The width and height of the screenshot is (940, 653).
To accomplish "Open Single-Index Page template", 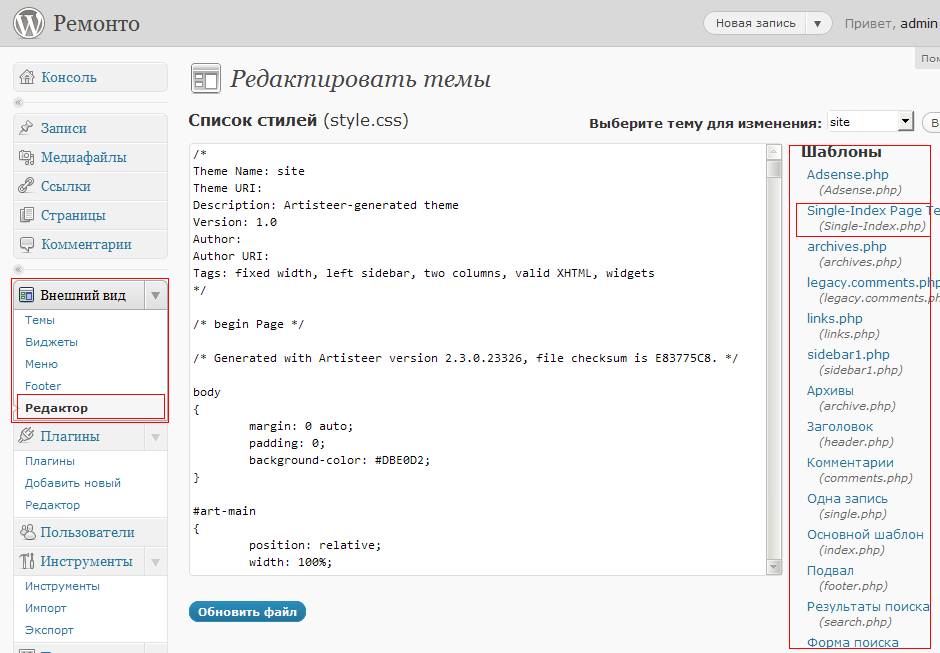I will (x=873, y=210).
